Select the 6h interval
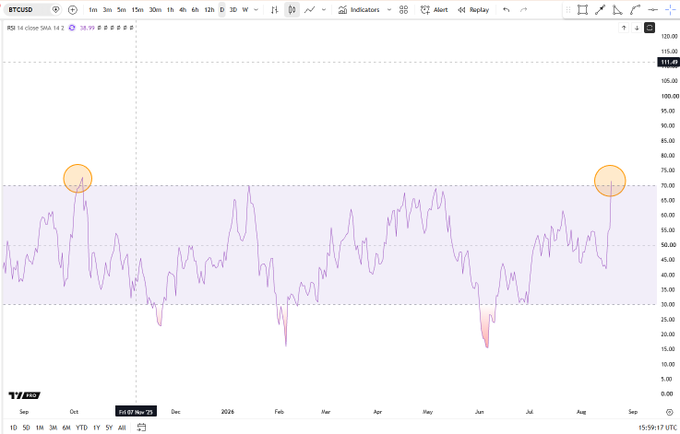Viewport: 680px width, 434px height. point(195,10)
